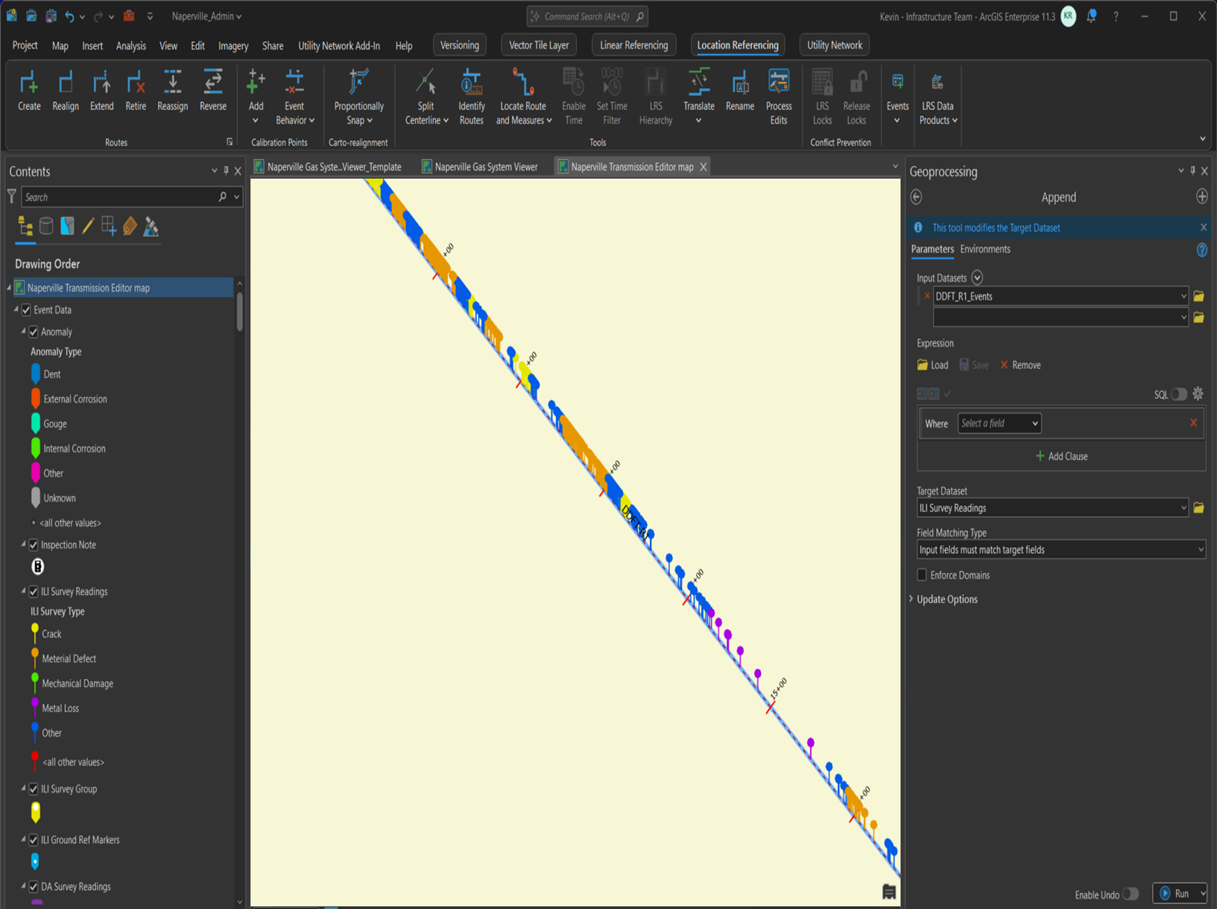Expand the Update Options section
Viewport: 1217px width, 909px height.
pyautogui.click(x=945, y=599)
